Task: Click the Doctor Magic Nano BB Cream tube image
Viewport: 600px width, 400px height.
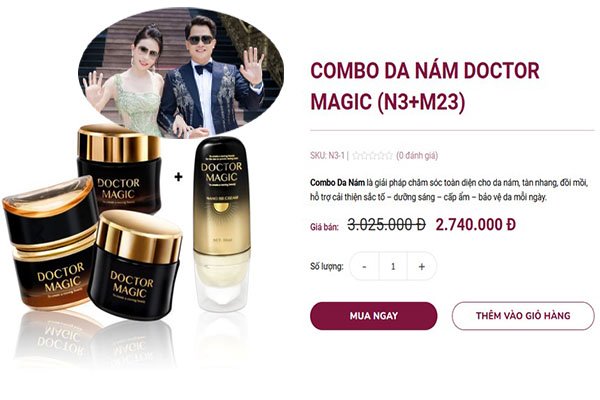Action: coord(222,224)
